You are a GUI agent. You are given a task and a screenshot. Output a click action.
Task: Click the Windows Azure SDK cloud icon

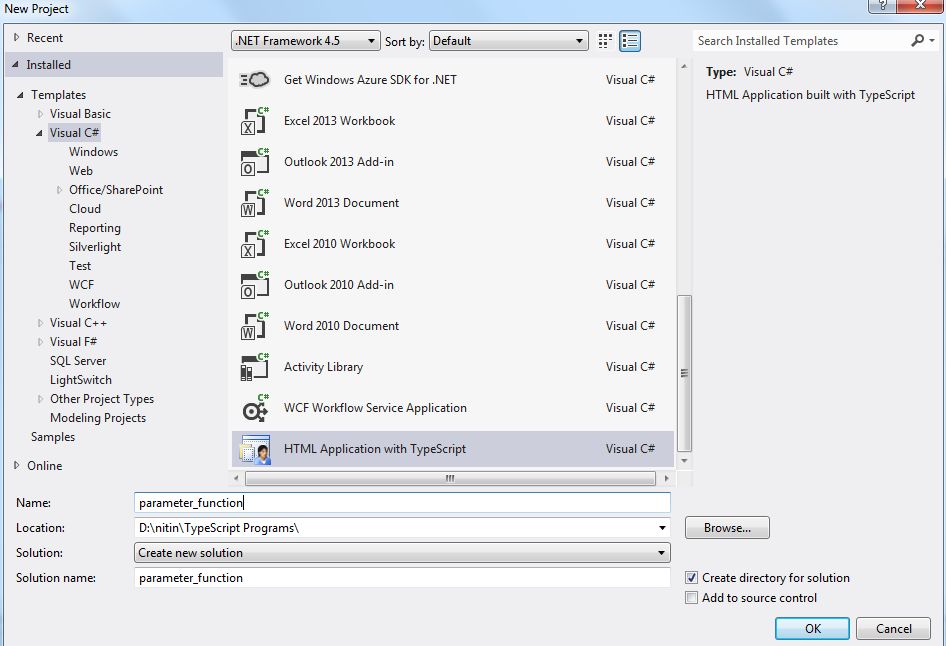tap(254, 80)
